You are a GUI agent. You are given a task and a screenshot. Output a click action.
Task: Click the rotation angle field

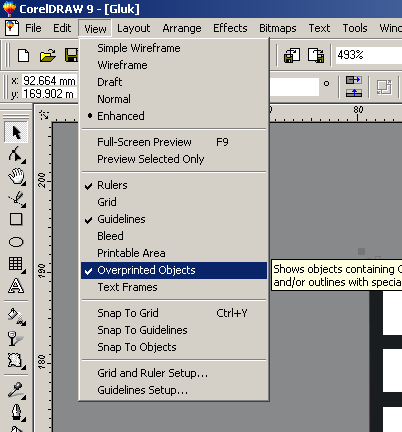click(294, 87)
